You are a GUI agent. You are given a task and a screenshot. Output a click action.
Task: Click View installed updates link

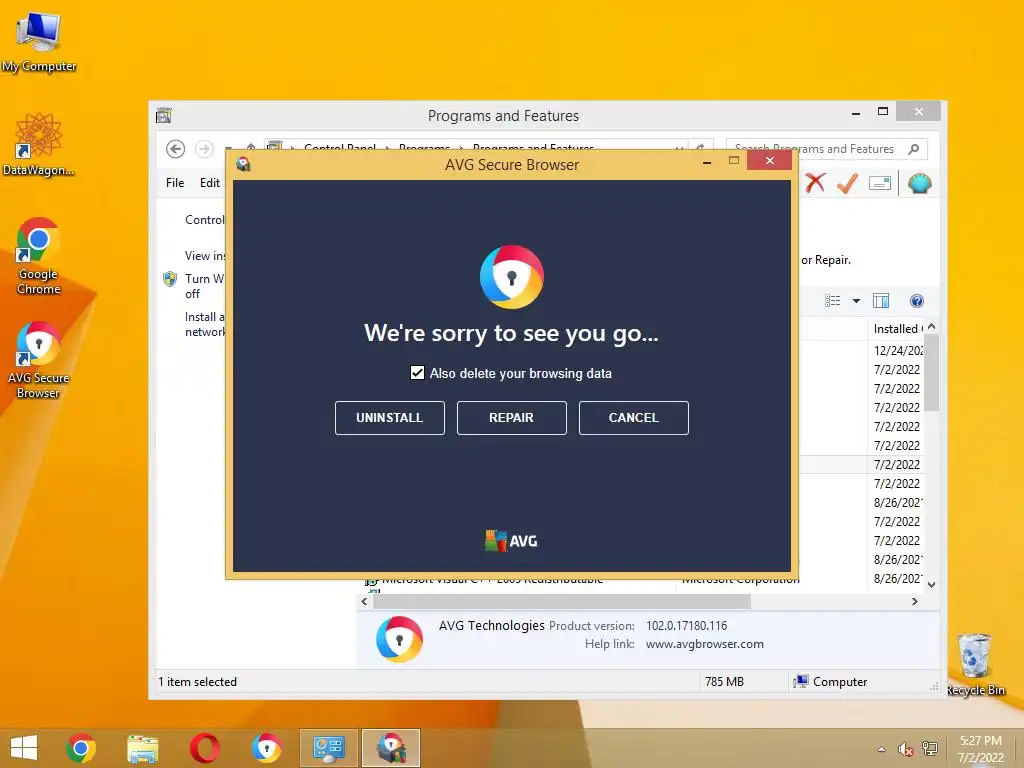204,255
